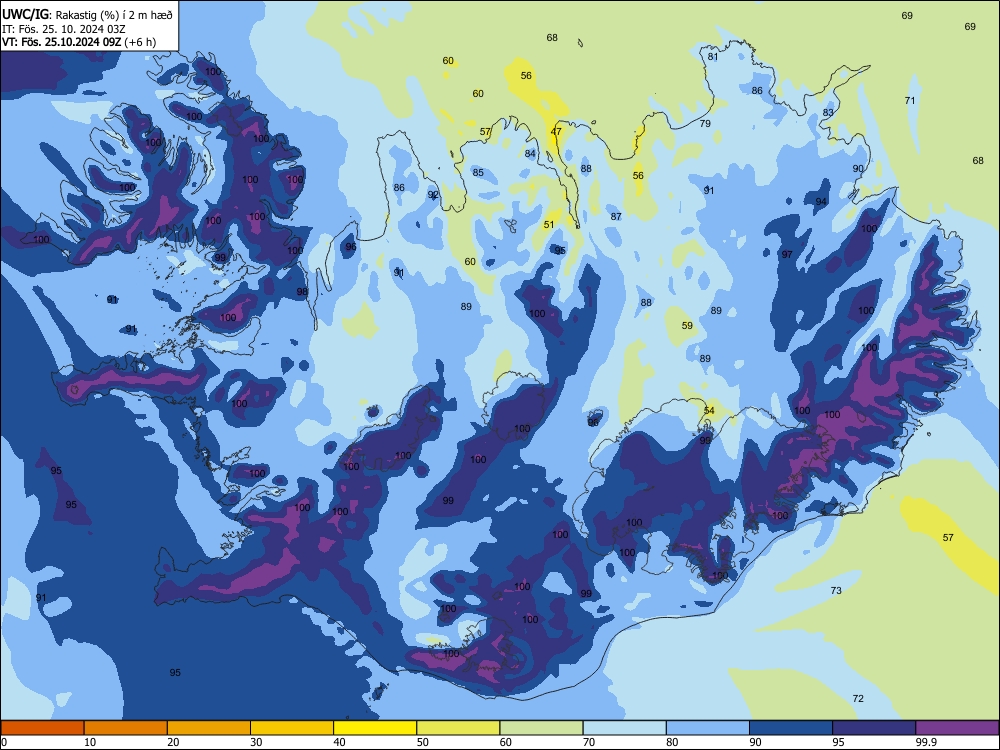Click the humidity value '54' on the map
Image resolution: width=1000 pixels, height=750 pixels.
709,411
